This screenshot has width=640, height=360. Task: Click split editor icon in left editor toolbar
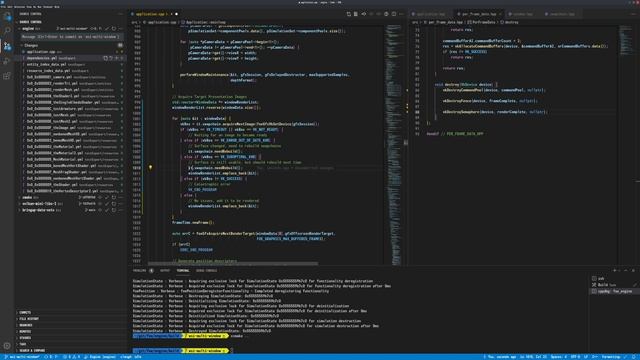pyautogui.click(x=394, y=14)
